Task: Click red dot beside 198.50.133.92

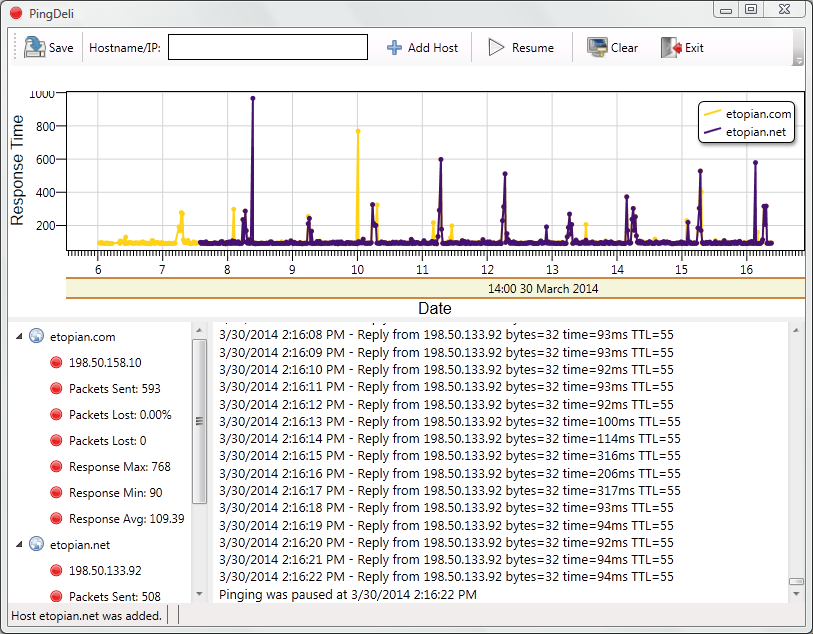Action: (56, 570)
